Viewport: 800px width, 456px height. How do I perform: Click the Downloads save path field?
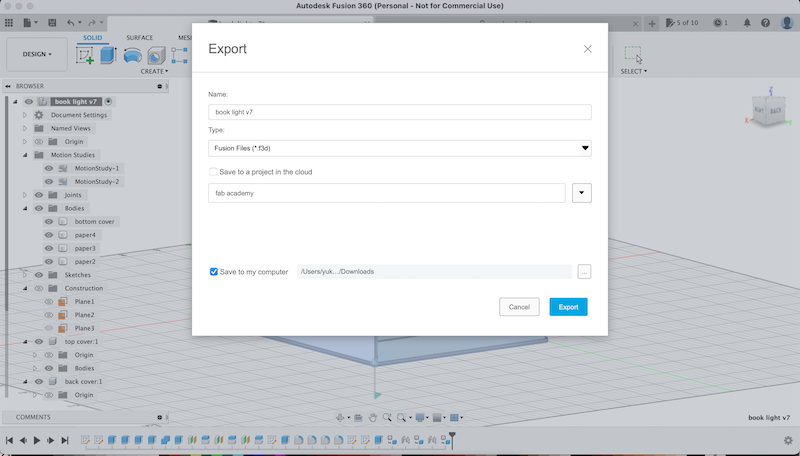pos(435,272)
